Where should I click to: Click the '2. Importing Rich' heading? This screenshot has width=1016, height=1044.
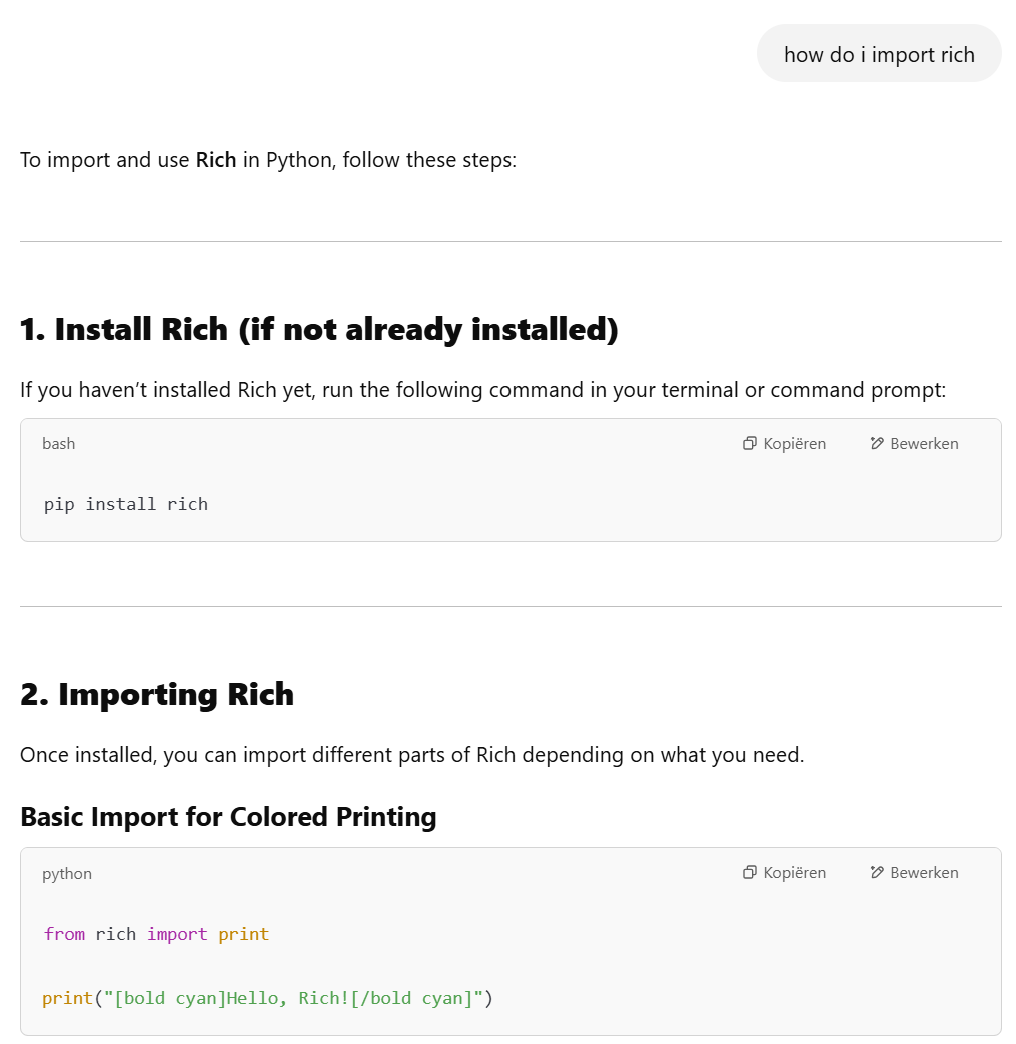(x=156, y=694)
